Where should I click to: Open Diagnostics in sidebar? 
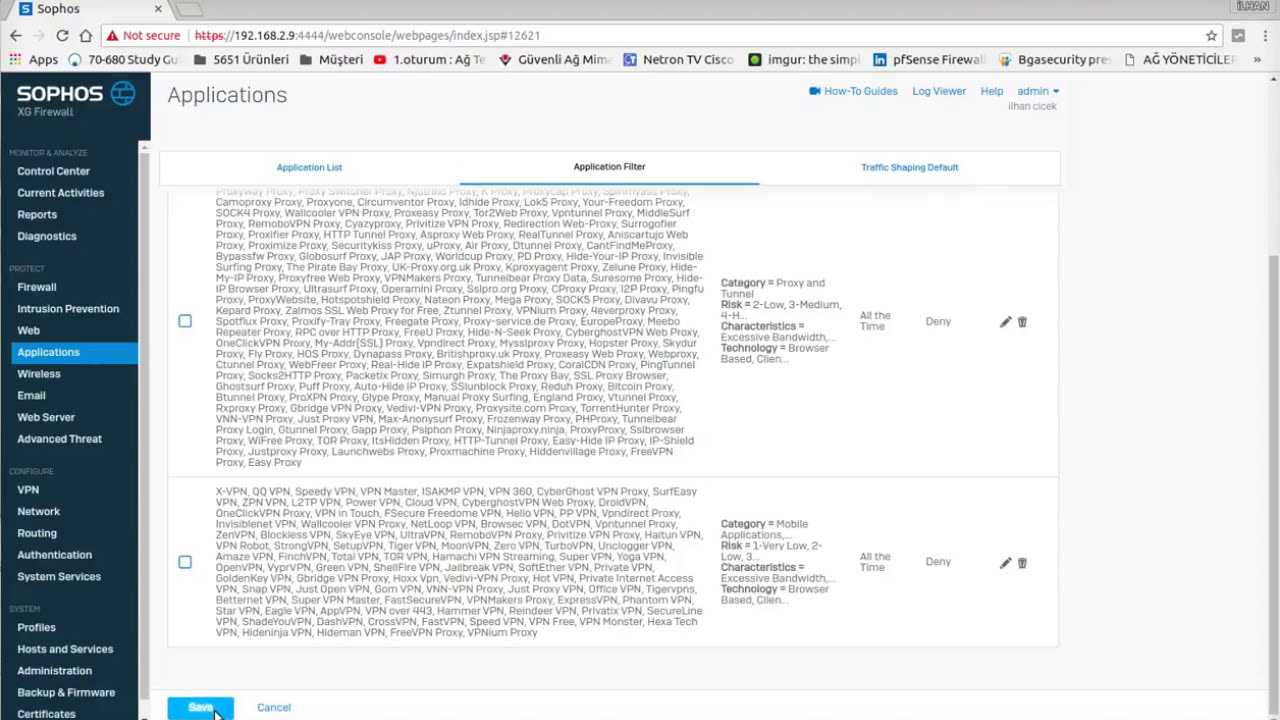point(47,236)
